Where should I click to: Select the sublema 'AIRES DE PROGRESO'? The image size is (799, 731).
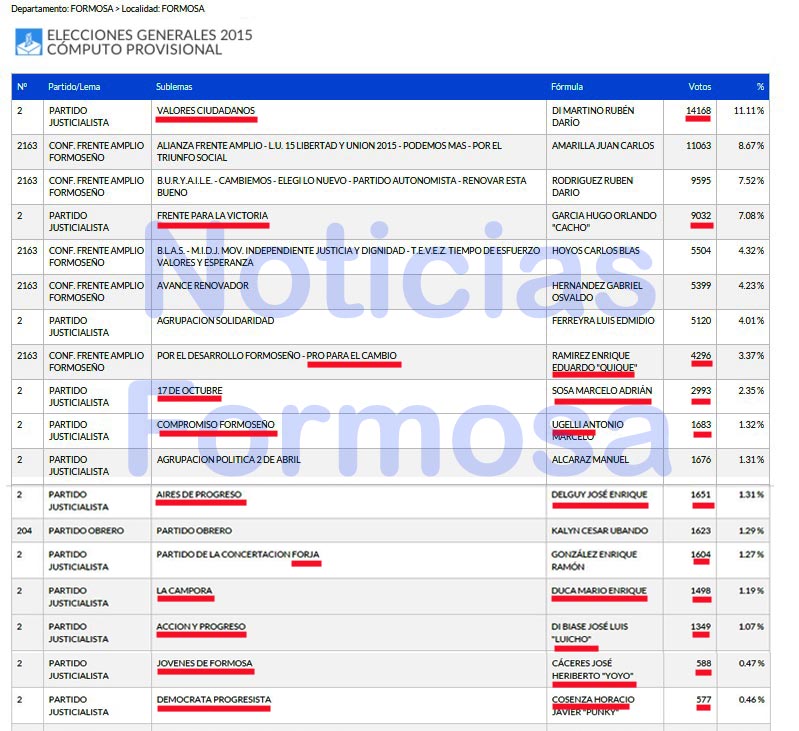(x=199, y=495)
